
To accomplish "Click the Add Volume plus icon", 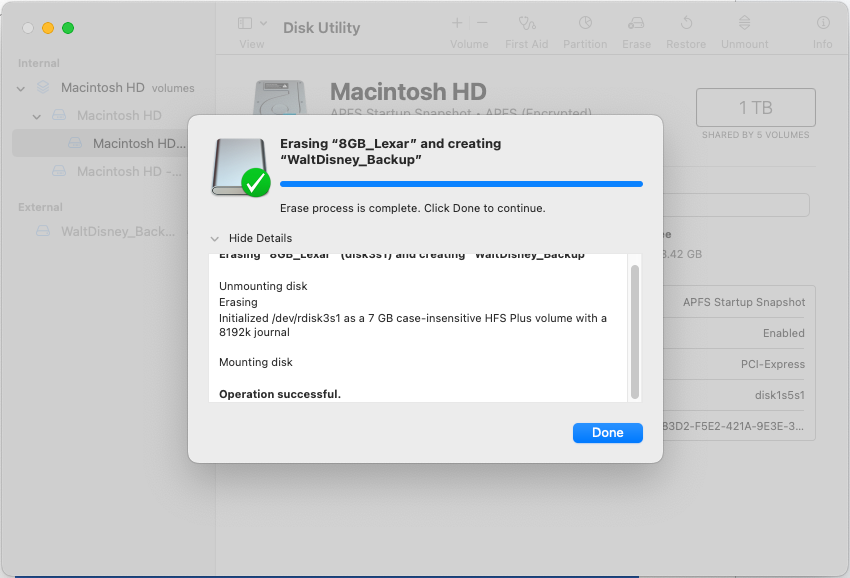I will pyautogui.click(x=457, y=23).
